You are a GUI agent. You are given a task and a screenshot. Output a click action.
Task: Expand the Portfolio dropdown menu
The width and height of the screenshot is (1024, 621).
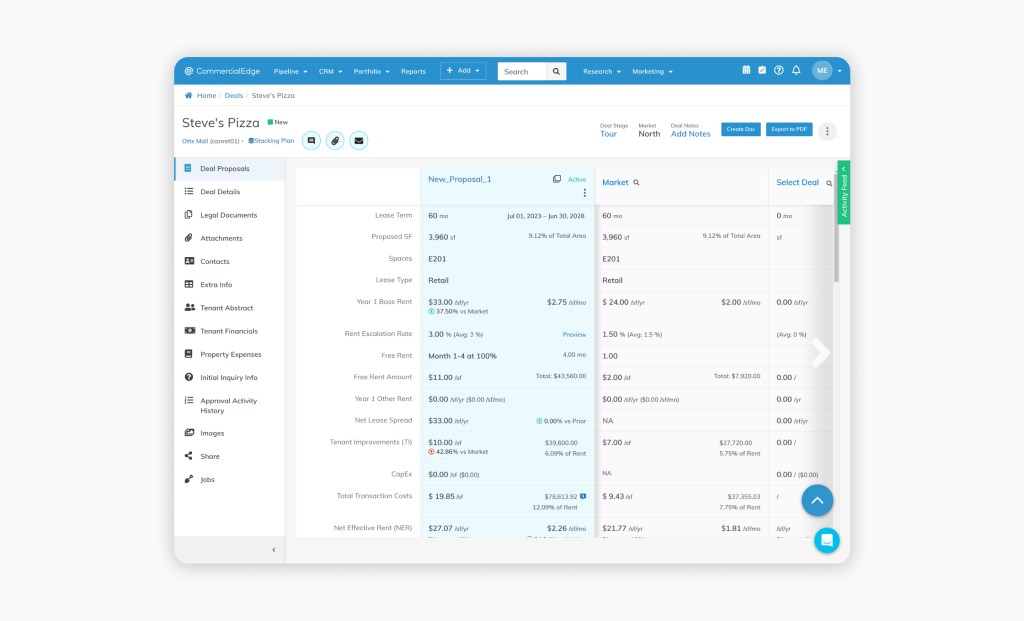pos(371,71)
